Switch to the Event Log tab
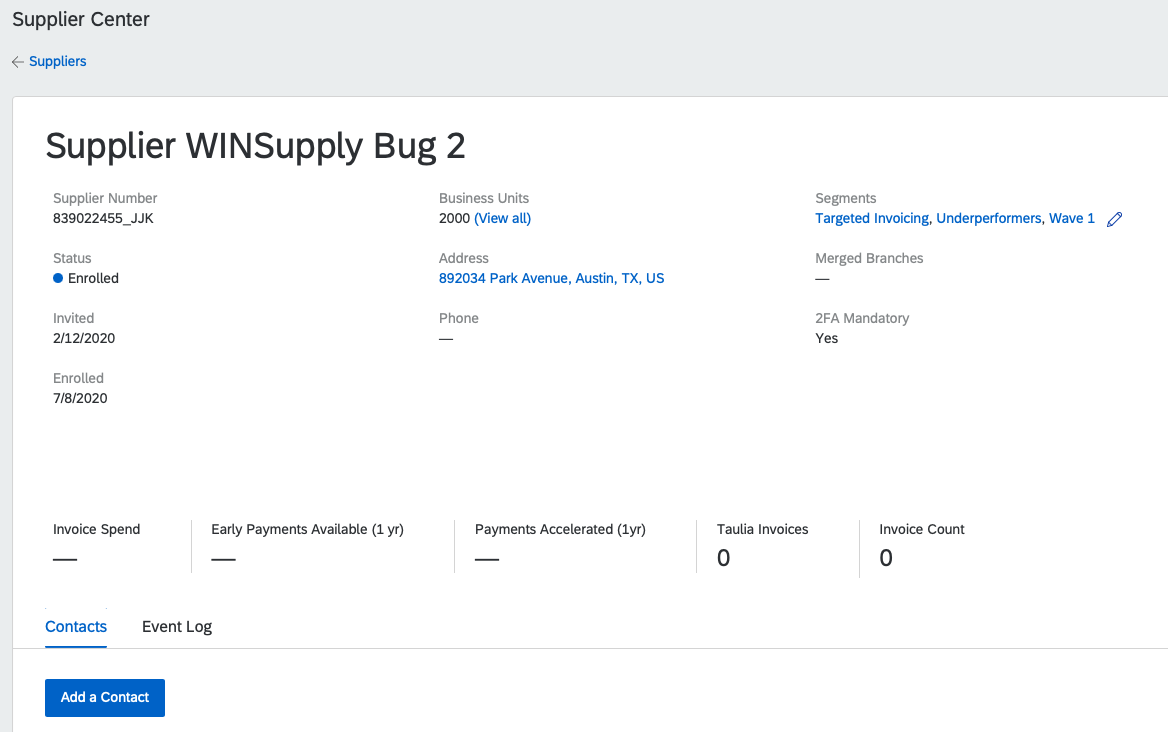Viewport: 1168px width, 732px height. tap(177, 627)
